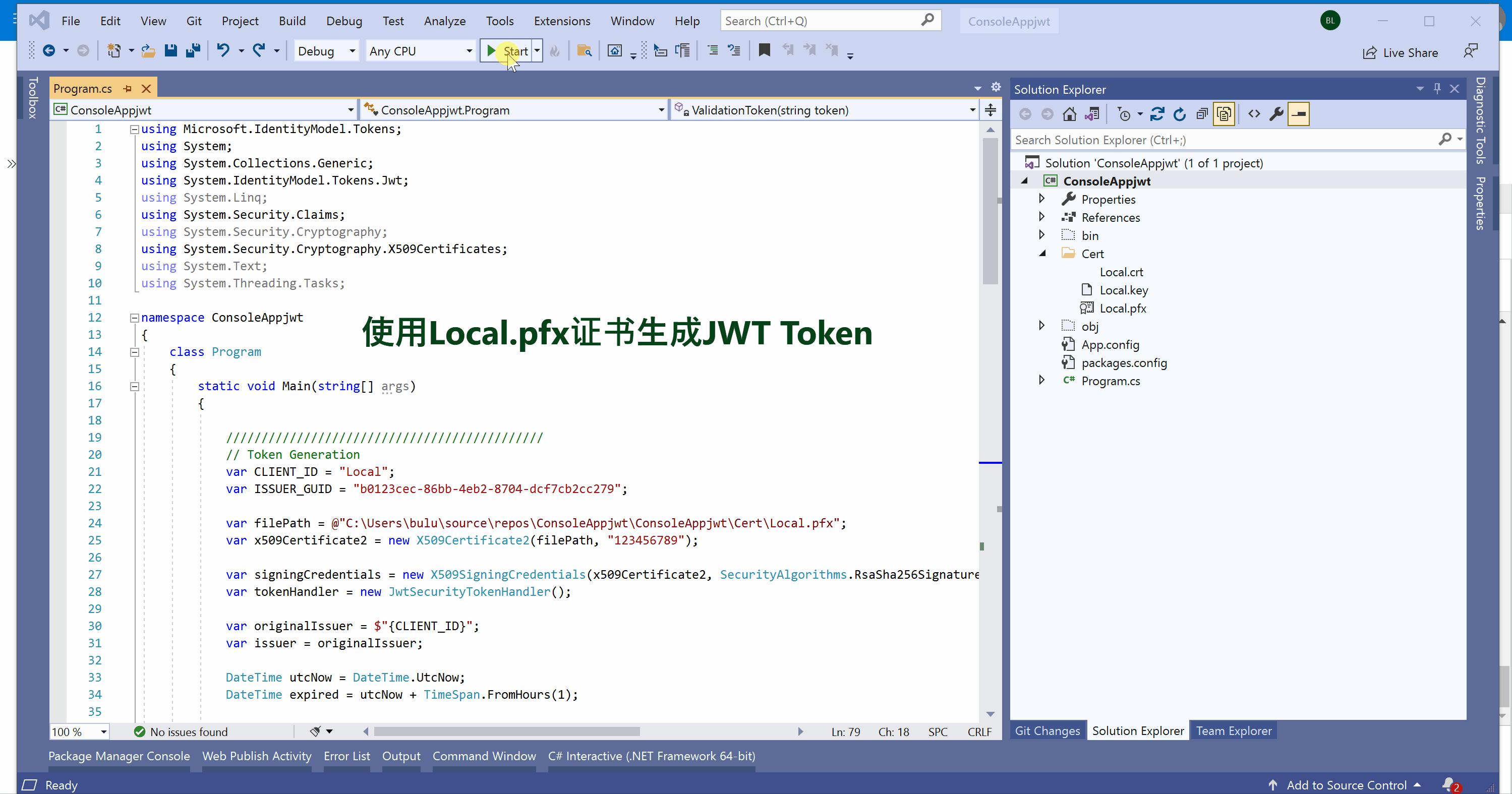Open the notifications bell in status bar

pyautogui.click(x=1449, y=784)
